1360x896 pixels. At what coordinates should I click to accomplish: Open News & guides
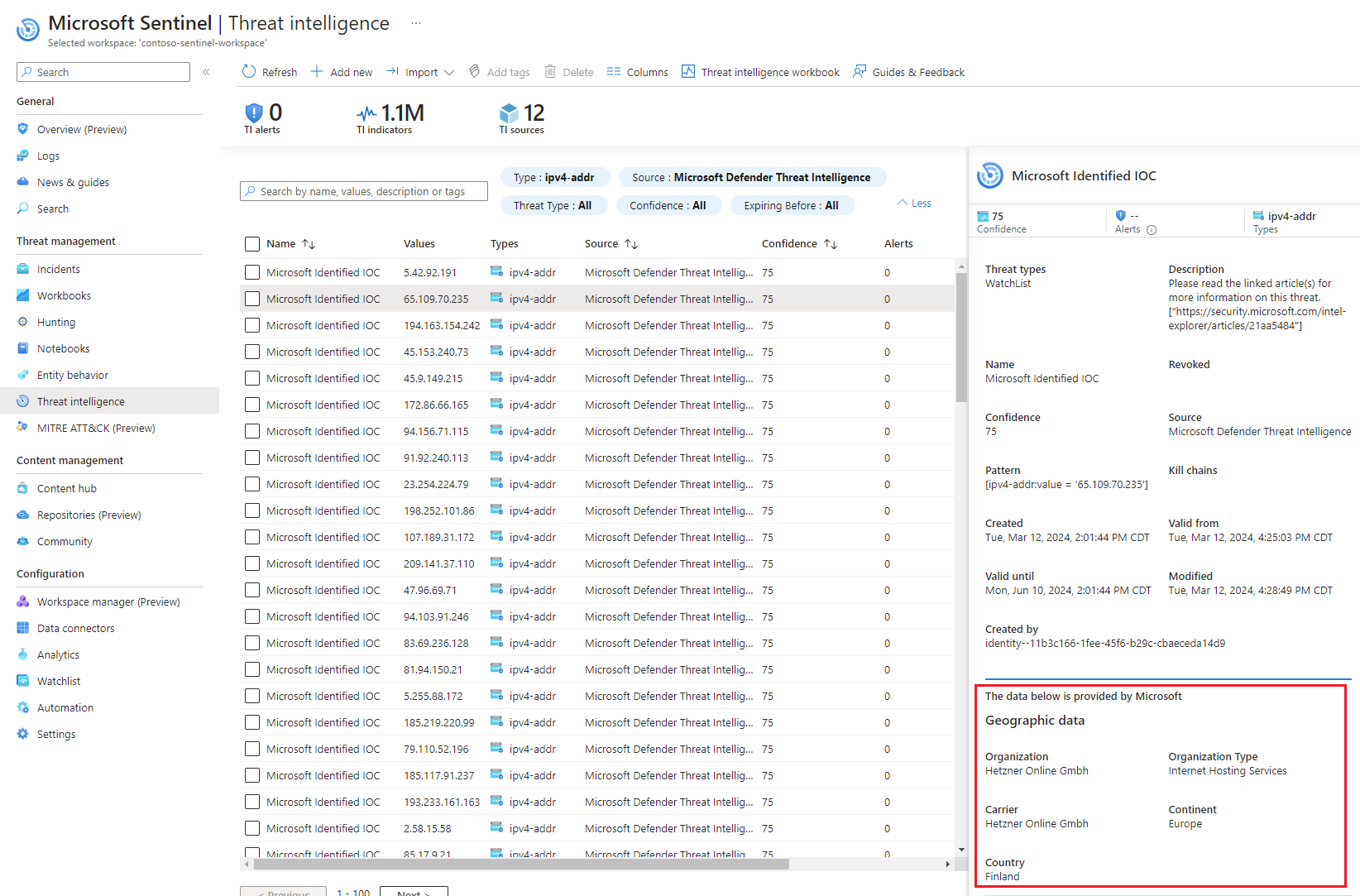click(73, 182)
